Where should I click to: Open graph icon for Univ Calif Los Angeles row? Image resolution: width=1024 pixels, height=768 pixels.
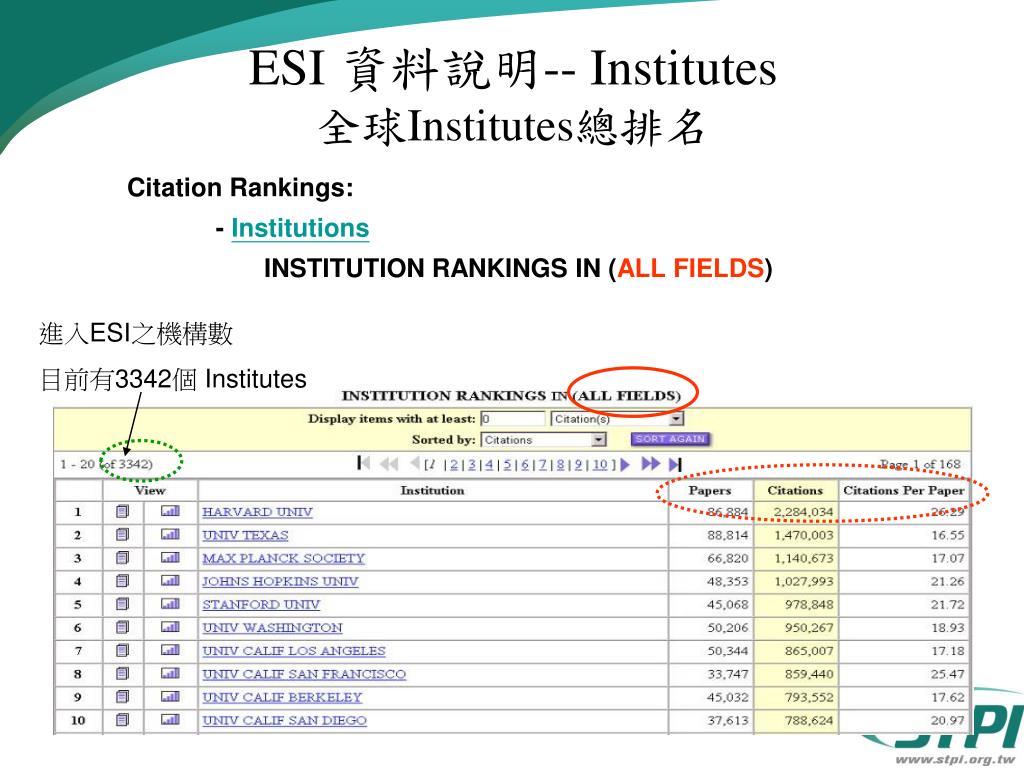(170, 650)
